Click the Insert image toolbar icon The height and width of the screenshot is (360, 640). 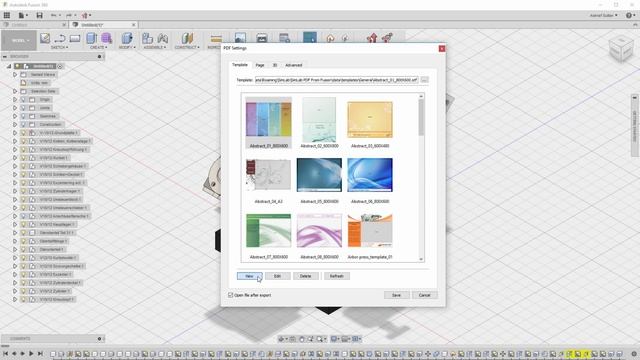240,38
